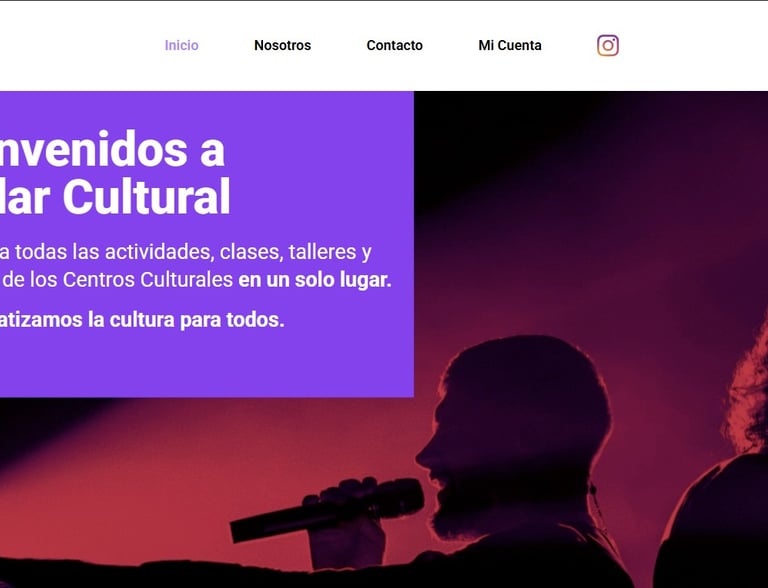Go to the Inicio page
768x588 pixels.
[x=181, y=46]
